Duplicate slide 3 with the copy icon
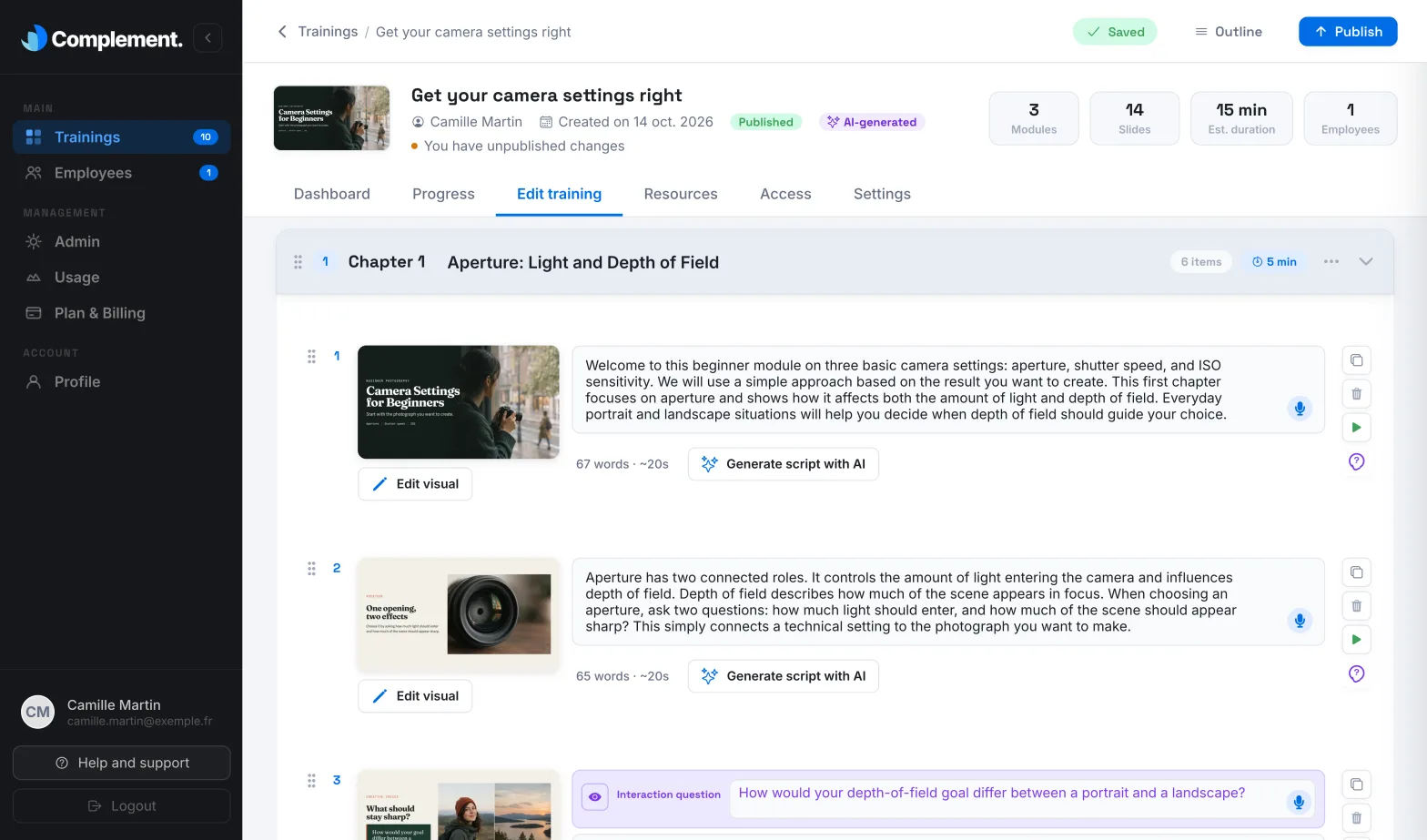Viewport: 1427px width, 840px height. pos(1356,784)
